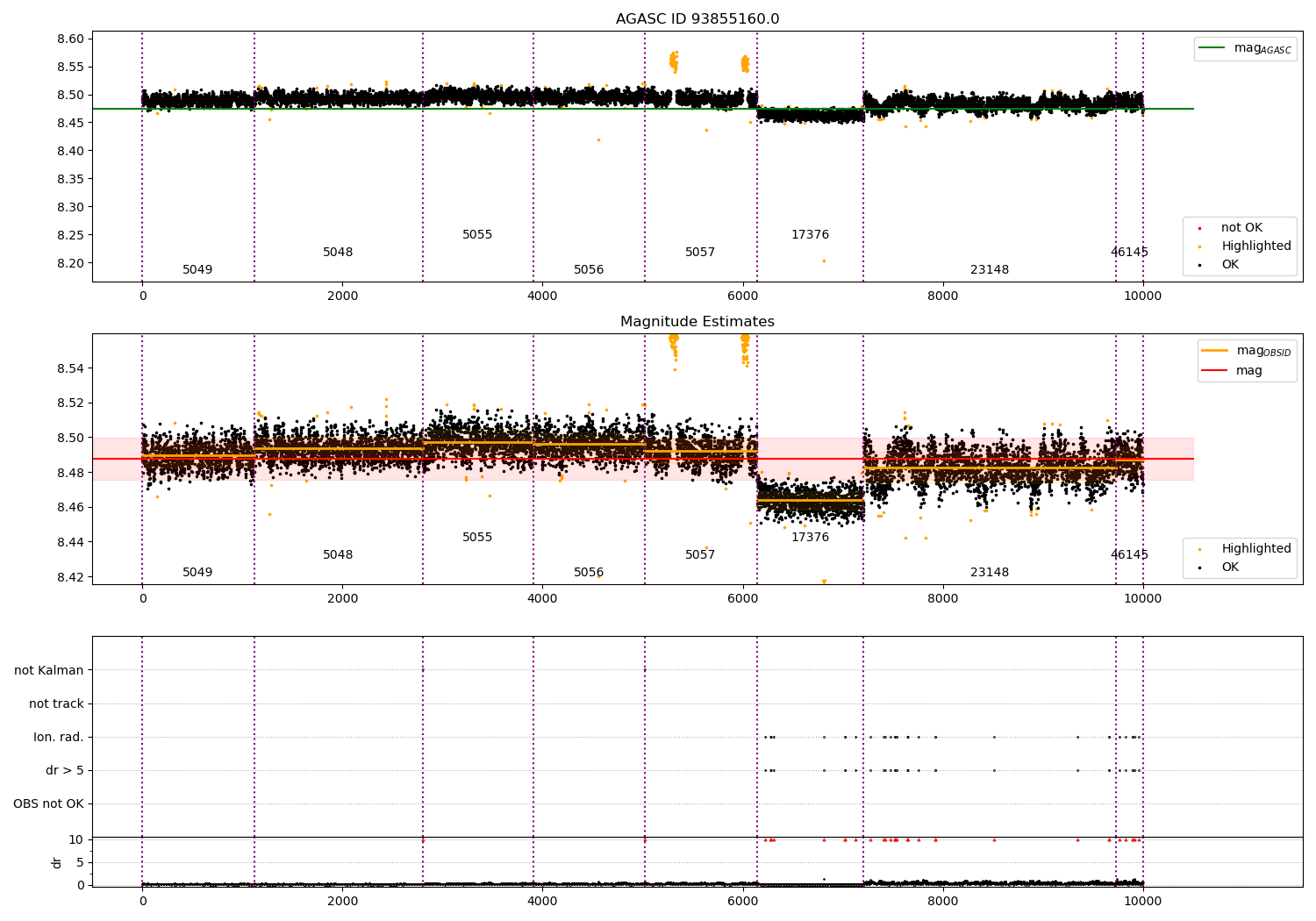
Task: Click the 6000 x-tick under the top plot
Action: click(742, 296)
